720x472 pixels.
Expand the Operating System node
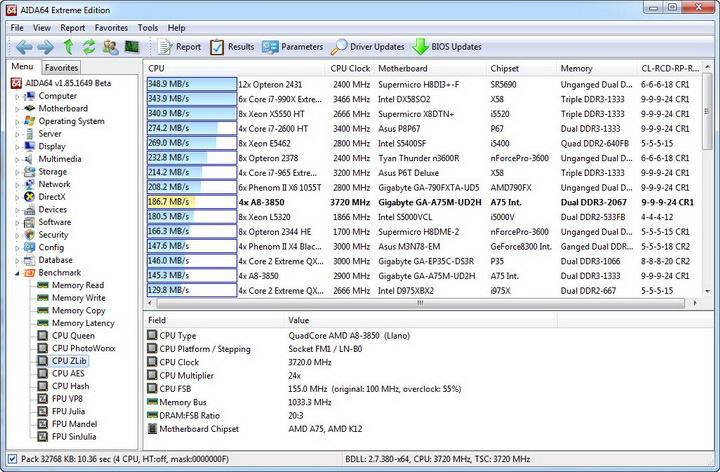pos(17,122)
